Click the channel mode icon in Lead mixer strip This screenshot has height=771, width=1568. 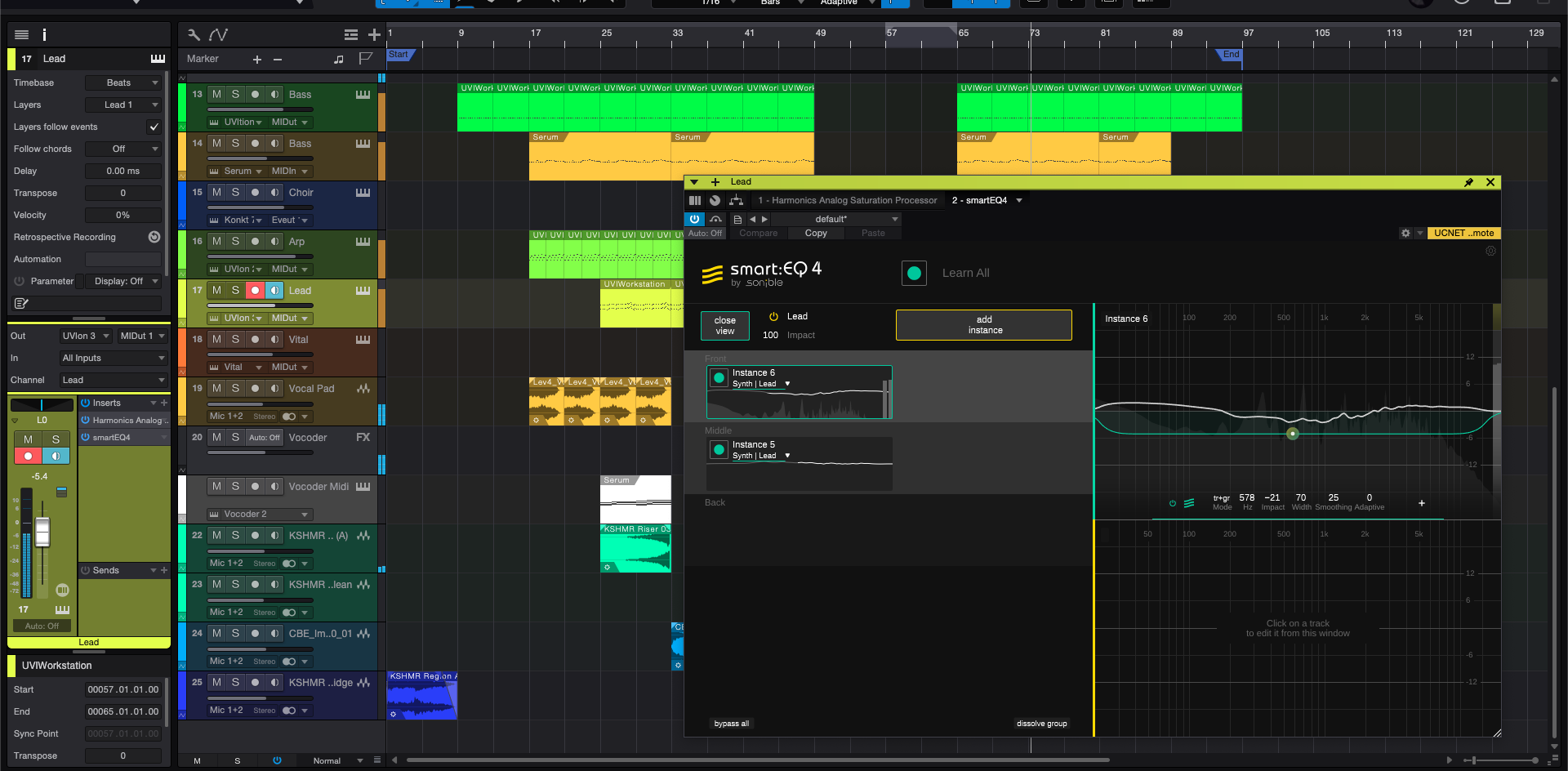pos(62,590)
